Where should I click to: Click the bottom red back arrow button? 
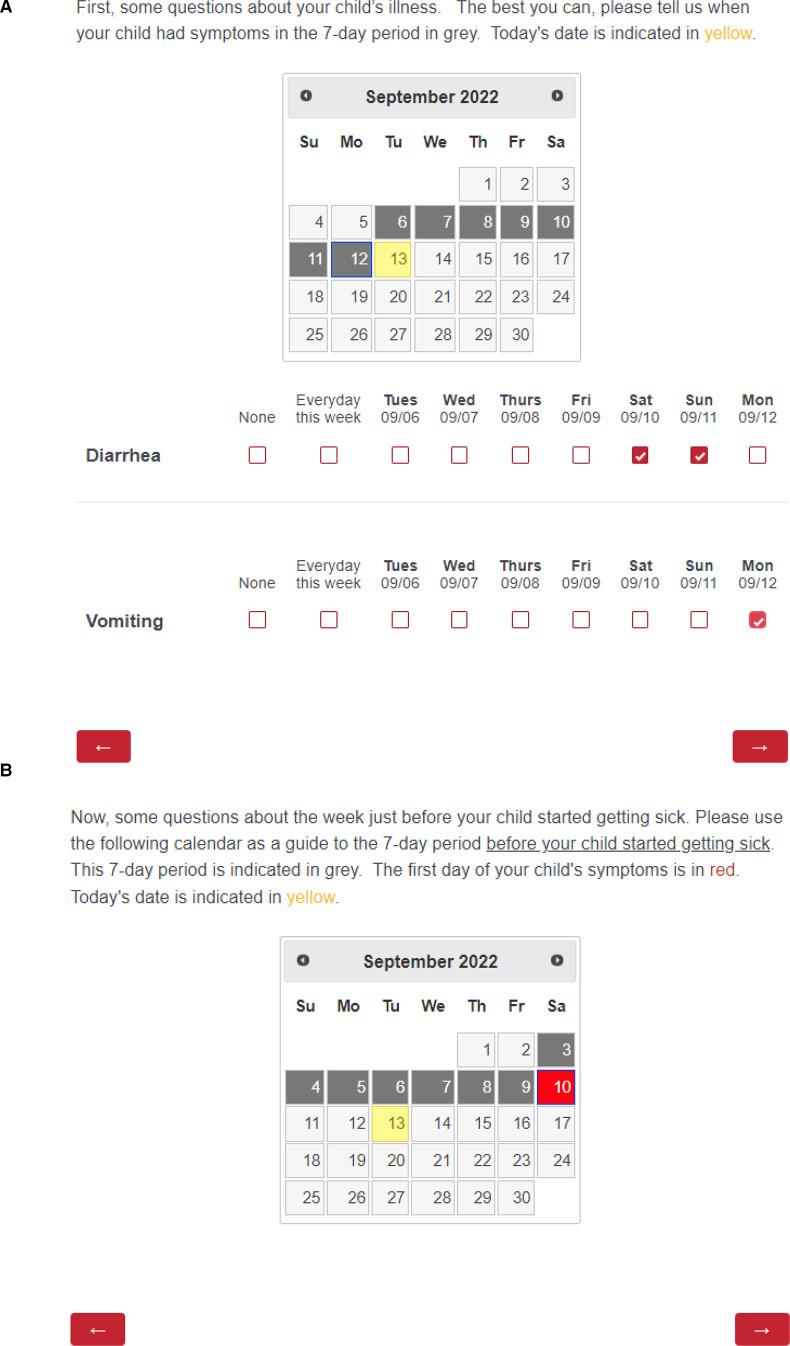tap(97, 1329)
